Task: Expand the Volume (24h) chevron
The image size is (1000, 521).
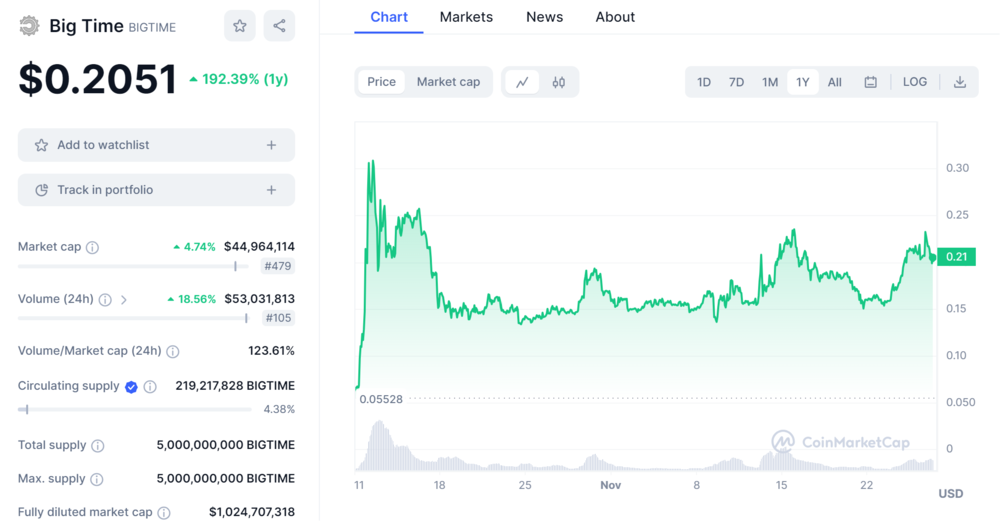Action: click(124, 299)
